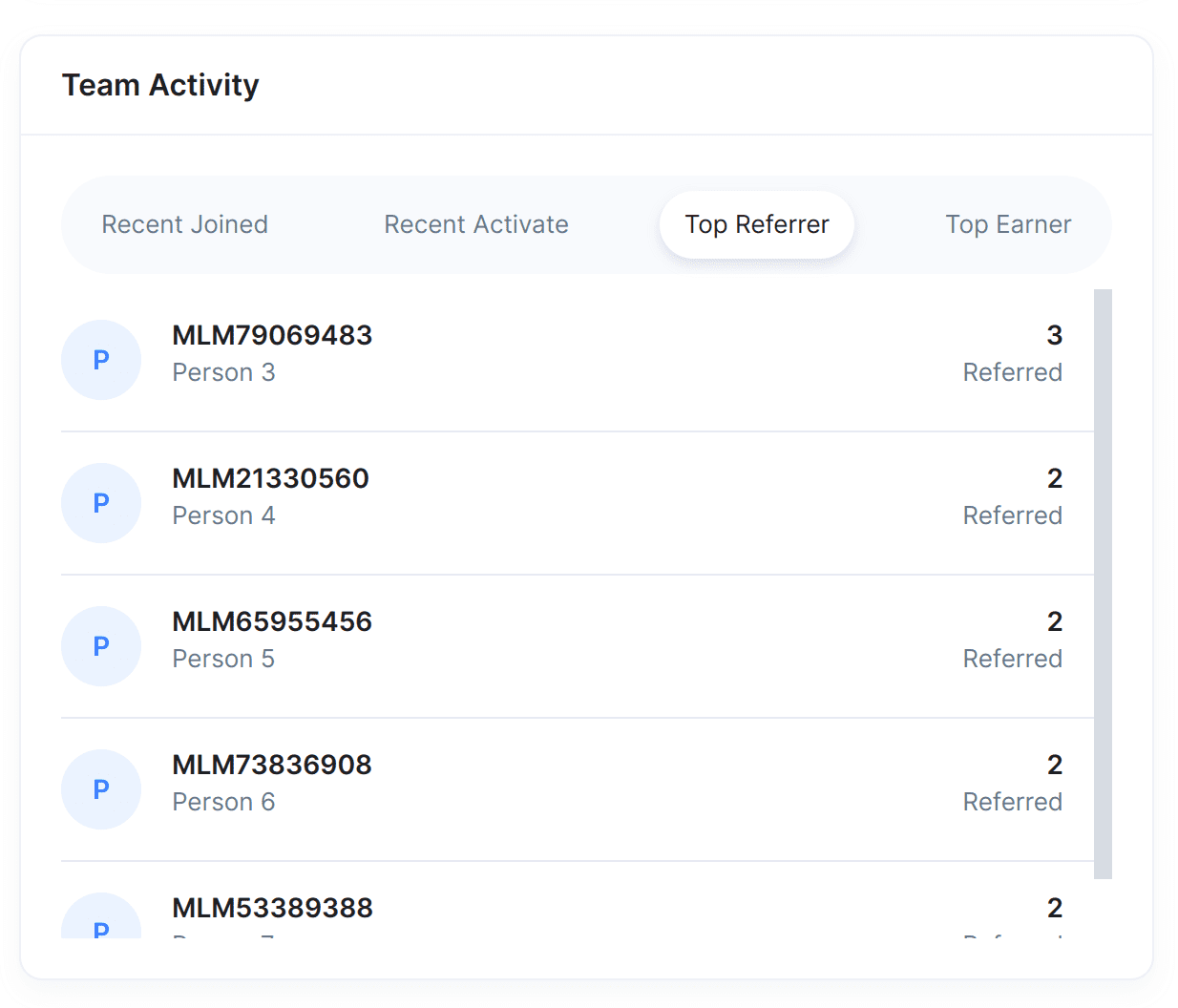
Task: Click member ID MLM79069483
Action: 272,335
